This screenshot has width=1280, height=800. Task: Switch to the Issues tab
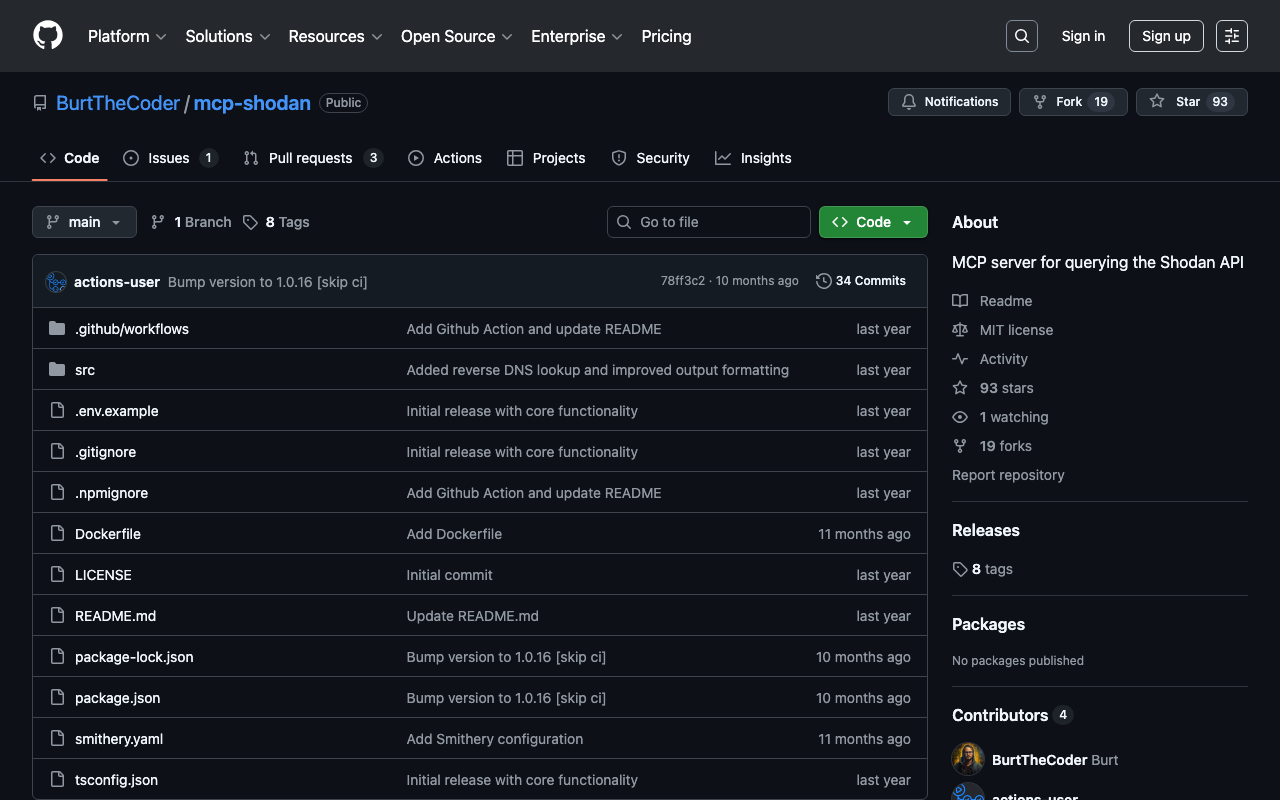pyautogui.click(x=169, y=158)
